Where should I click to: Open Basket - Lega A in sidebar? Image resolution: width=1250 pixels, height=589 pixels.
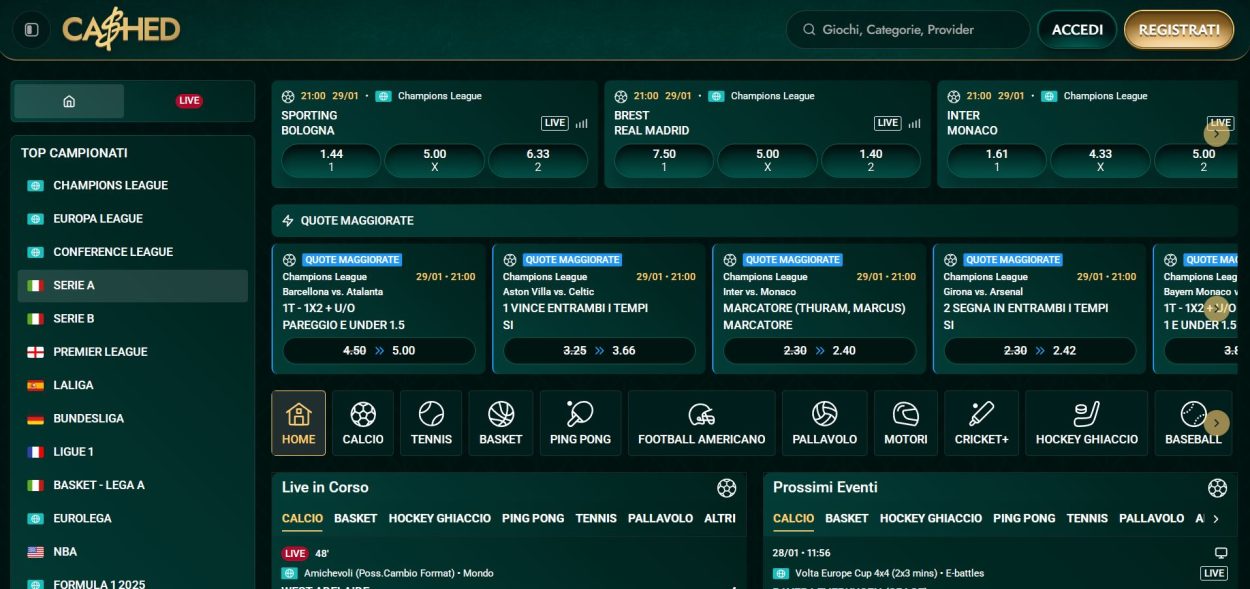click(x=133, y=485)
